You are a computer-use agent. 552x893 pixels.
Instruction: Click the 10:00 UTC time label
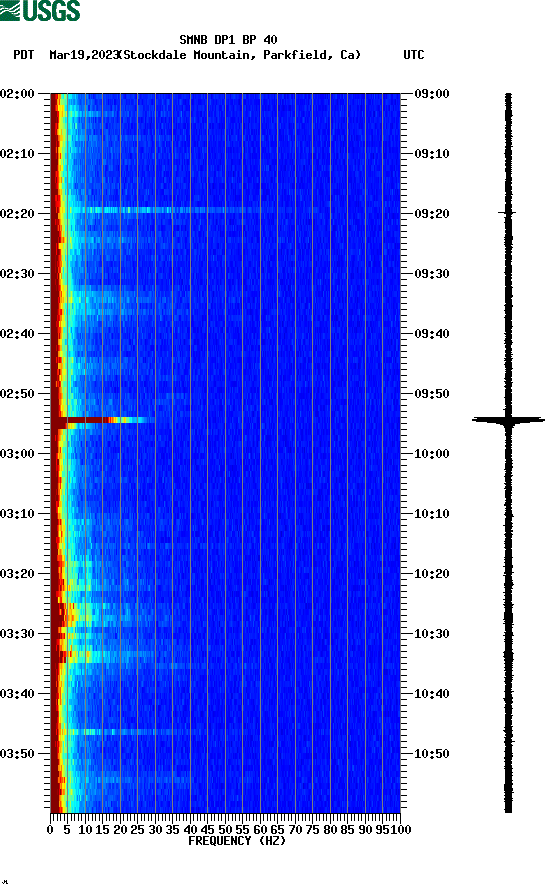(432, 454)
